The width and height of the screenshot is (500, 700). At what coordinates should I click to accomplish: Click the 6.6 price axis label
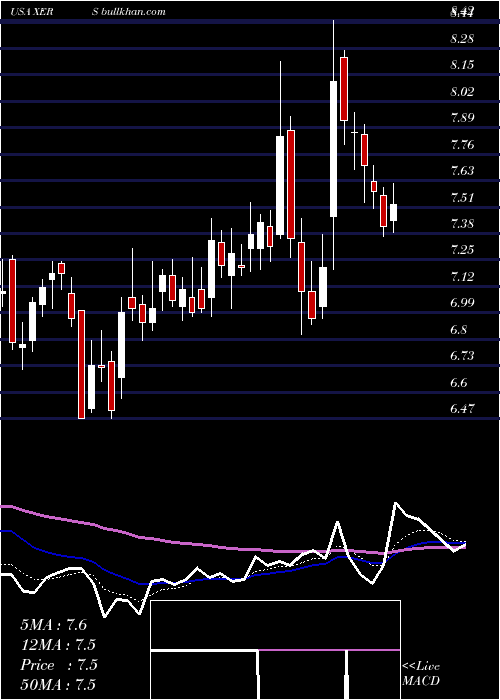[x=459, y=383]
